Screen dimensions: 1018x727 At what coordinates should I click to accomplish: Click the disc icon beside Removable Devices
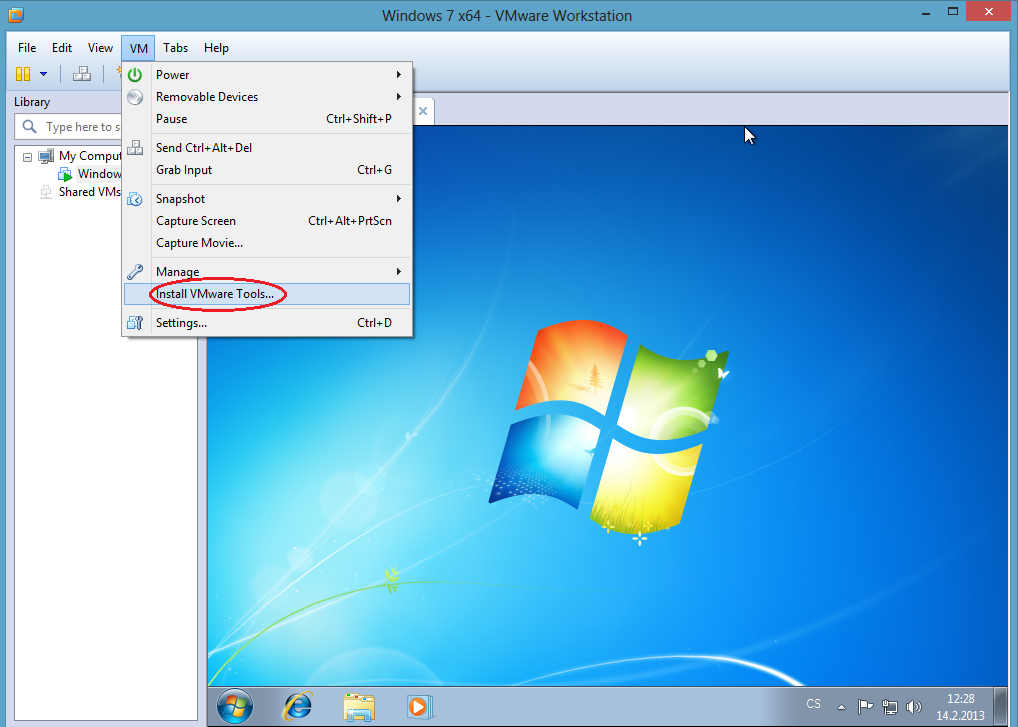134,96
